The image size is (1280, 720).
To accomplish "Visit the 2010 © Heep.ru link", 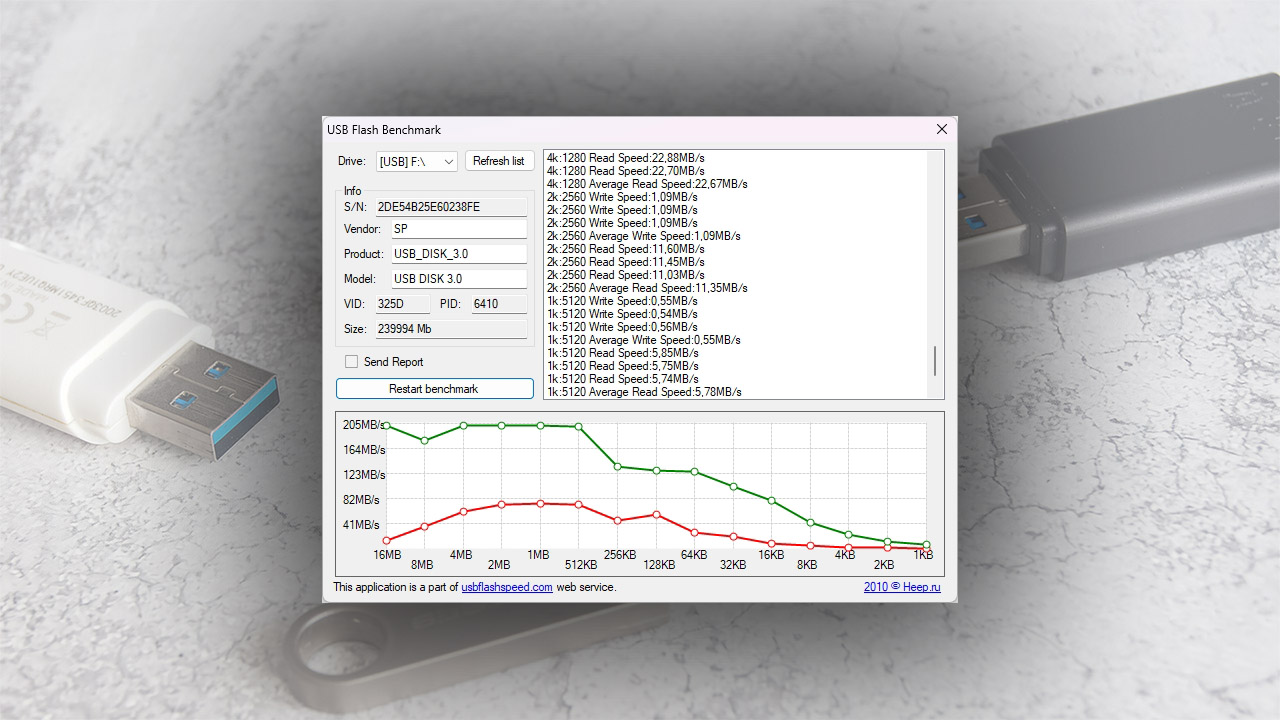I will click(x=902, y=587).
